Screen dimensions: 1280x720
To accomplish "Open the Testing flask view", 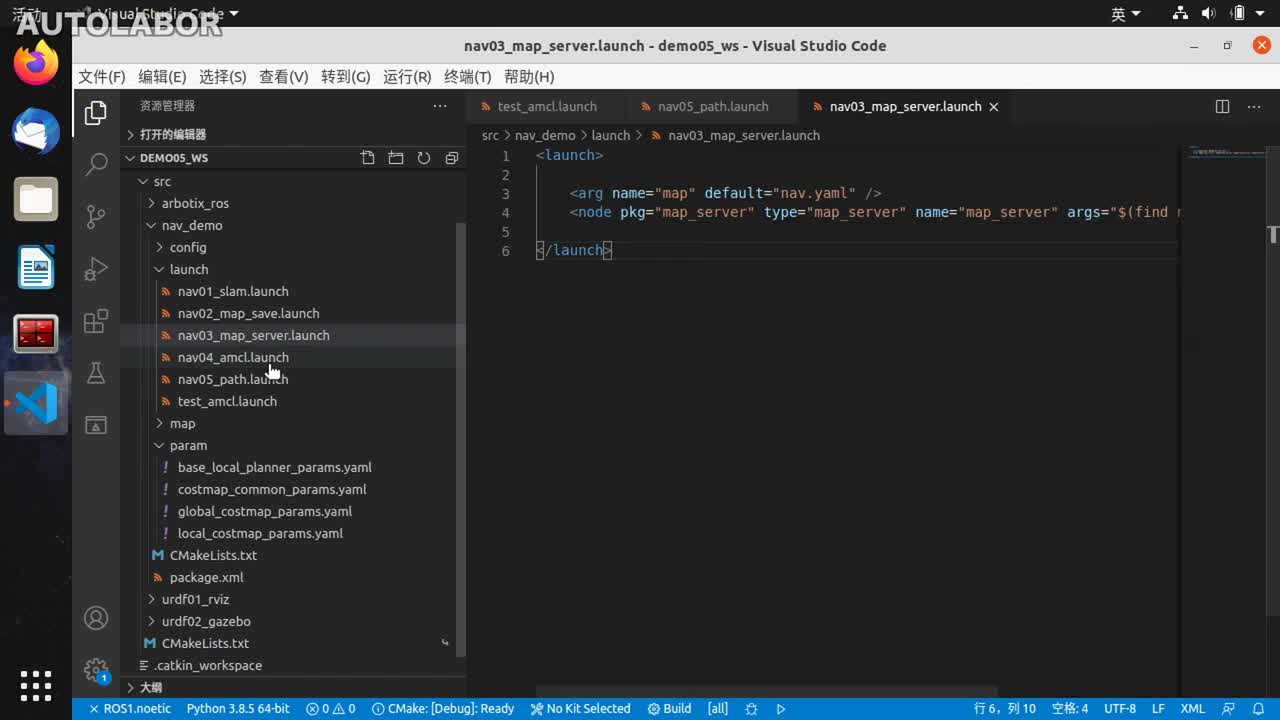I will tap(96, 373).
